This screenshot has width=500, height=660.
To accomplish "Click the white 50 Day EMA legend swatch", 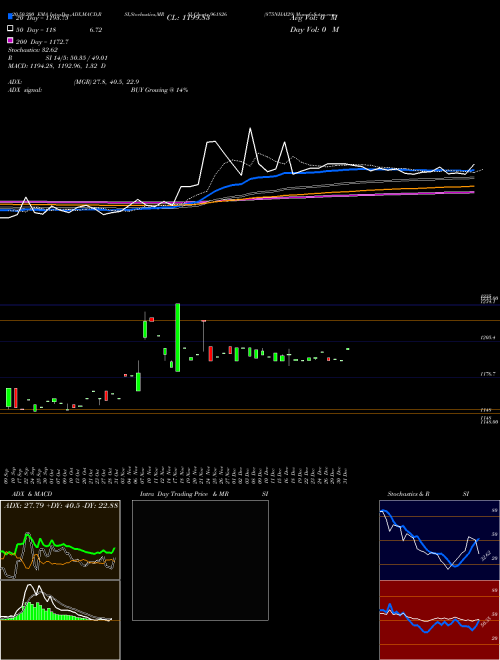I will pos(10,29).
